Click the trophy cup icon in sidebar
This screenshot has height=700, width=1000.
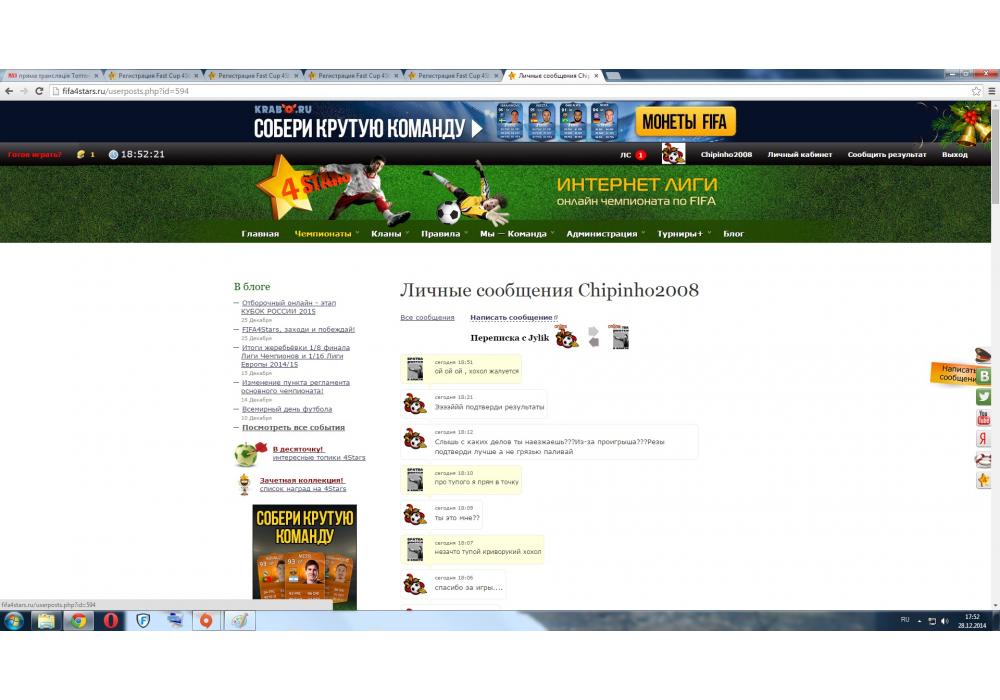[244, 485]
